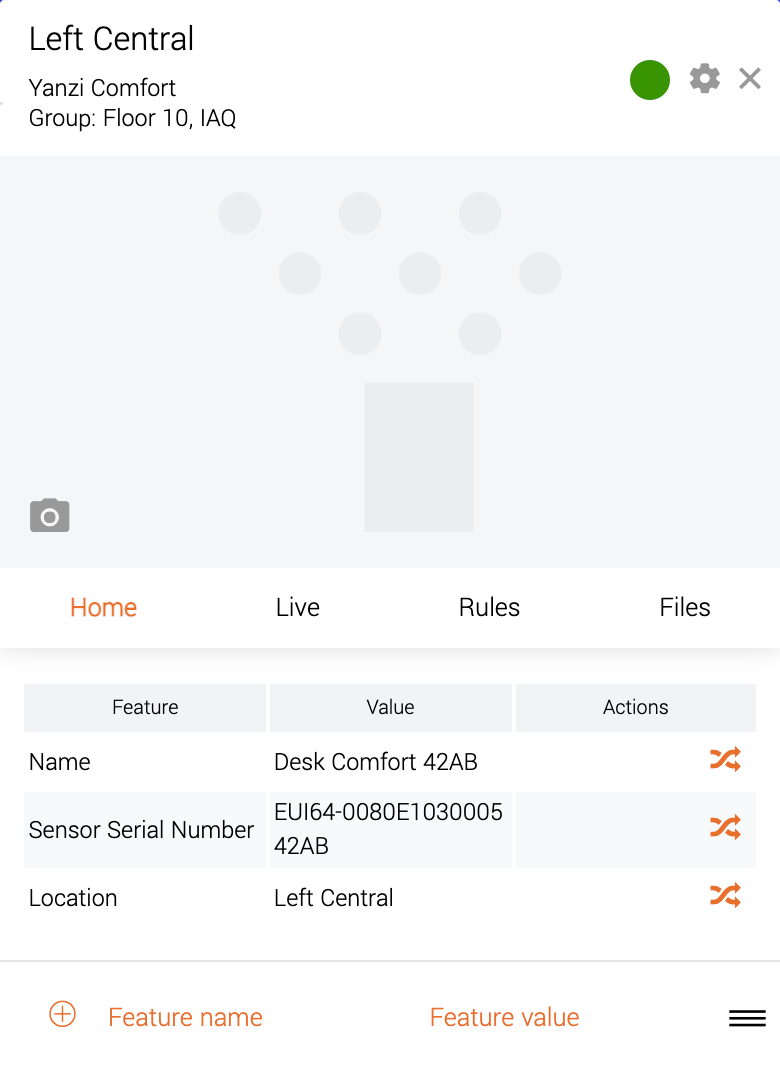This screenshot has height=1068, width=780.
Task: Click the camera icon to add photo
Action: coord(50,515)
